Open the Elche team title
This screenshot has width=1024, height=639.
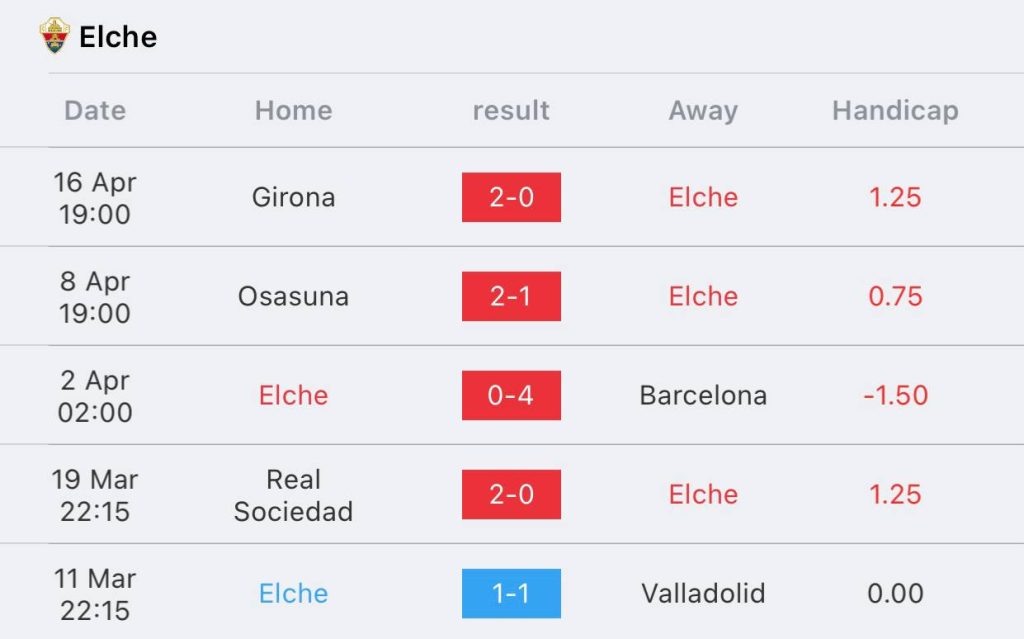(x=118, y=37)
